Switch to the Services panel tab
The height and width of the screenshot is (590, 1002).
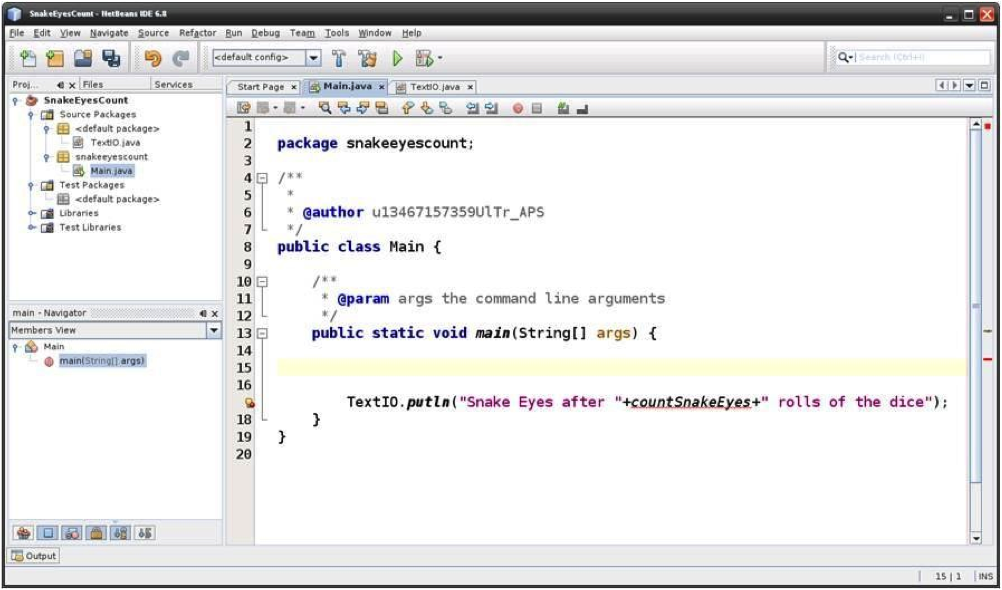pyautogui.click(x=173, y=84)
